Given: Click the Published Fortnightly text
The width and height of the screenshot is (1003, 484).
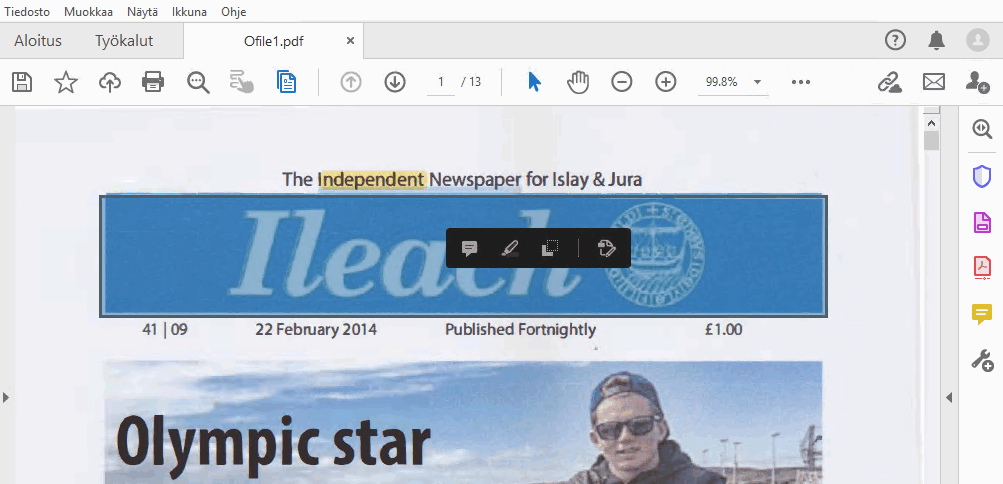Looking at the screenshot, I should click(x=520, y=330).
